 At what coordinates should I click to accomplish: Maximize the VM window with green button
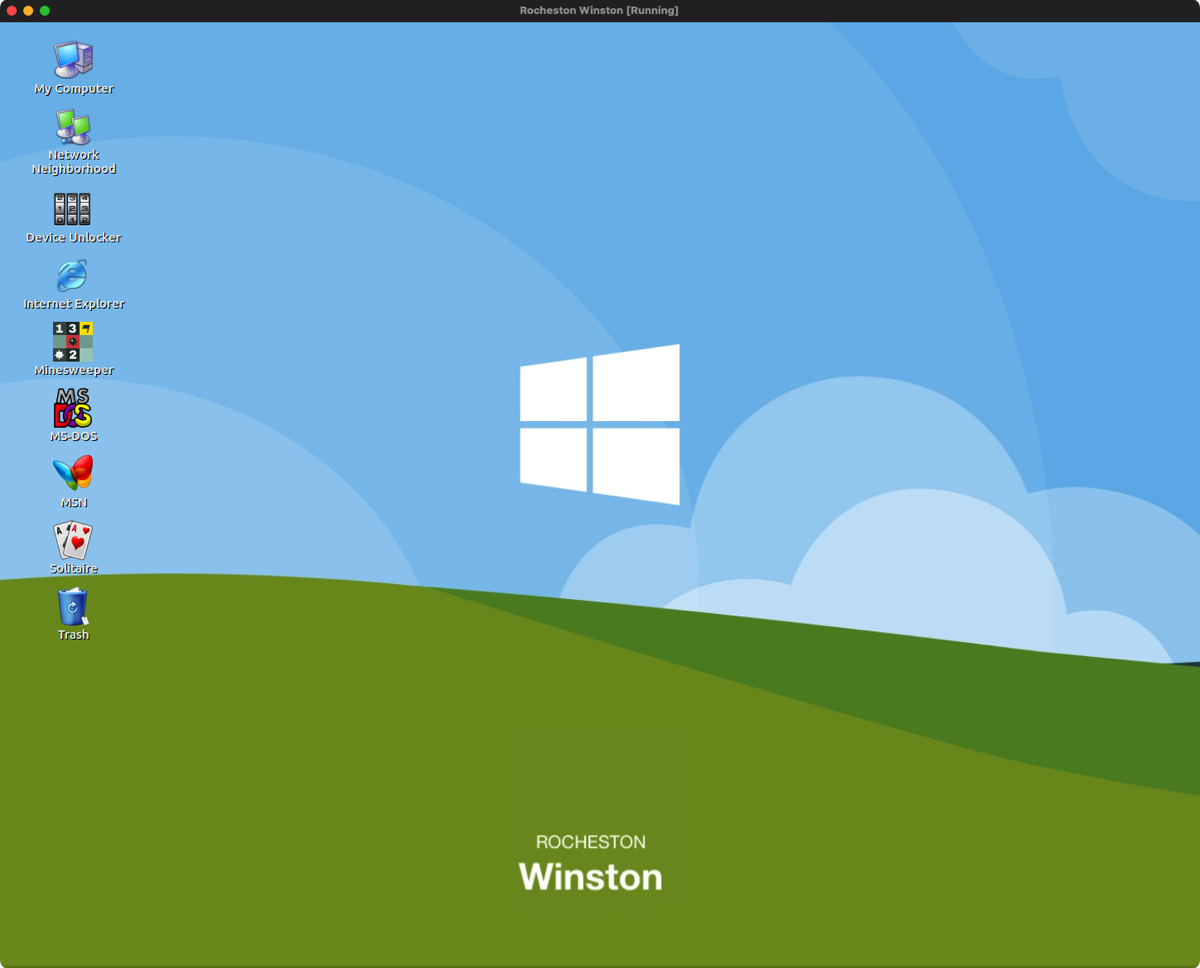pyautogui.click(x=44, y=10)
